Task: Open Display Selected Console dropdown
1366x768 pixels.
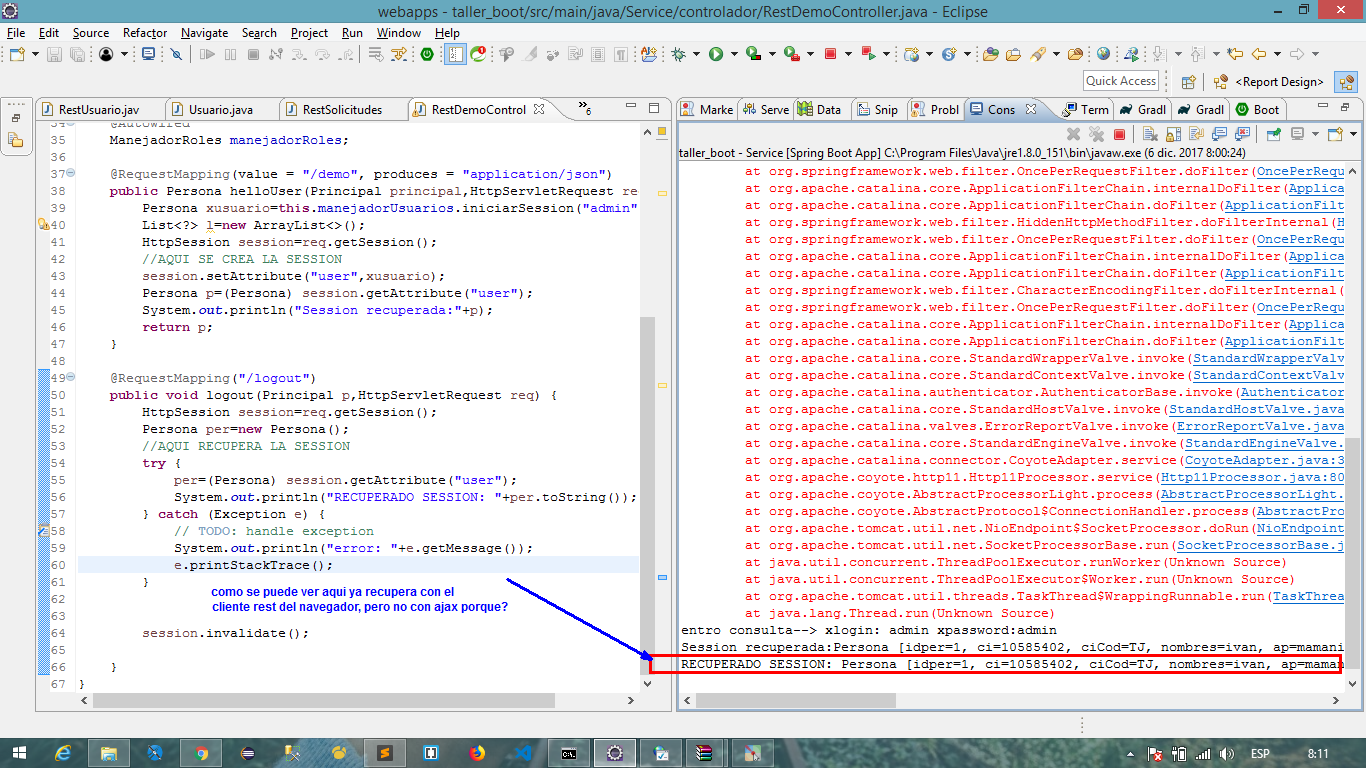Action: click(x=1314, y=134)
